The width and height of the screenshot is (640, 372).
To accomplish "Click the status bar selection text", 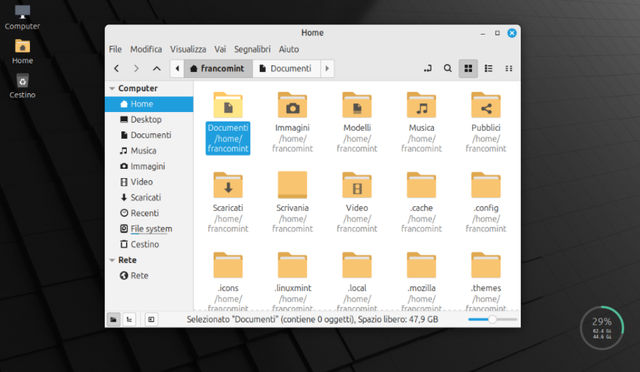I will (x=313, y=319).
